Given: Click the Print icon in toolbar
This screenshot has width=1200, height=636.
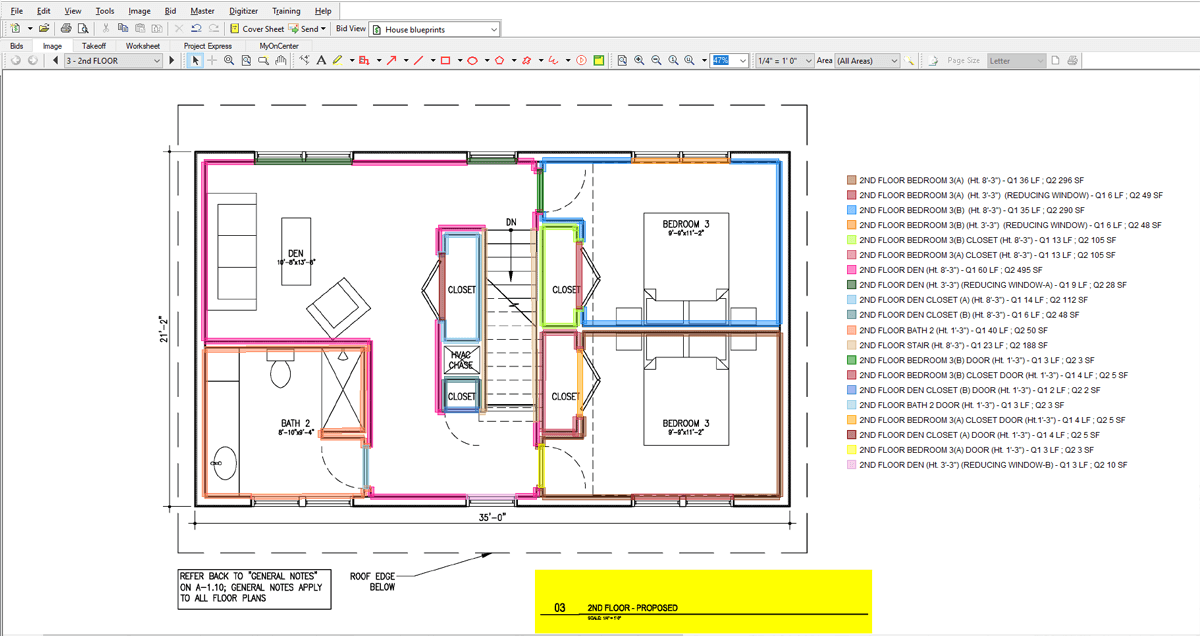Looking at the screenshot, I should tap(65, 29).
